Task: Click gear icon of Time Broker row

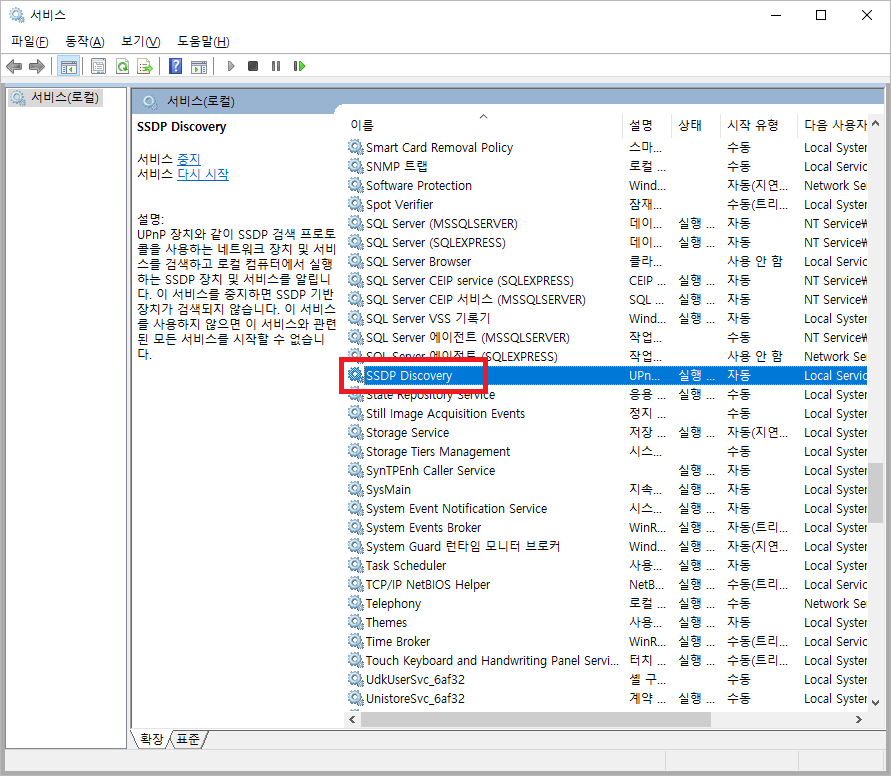Action: click(x=356, y=641)
